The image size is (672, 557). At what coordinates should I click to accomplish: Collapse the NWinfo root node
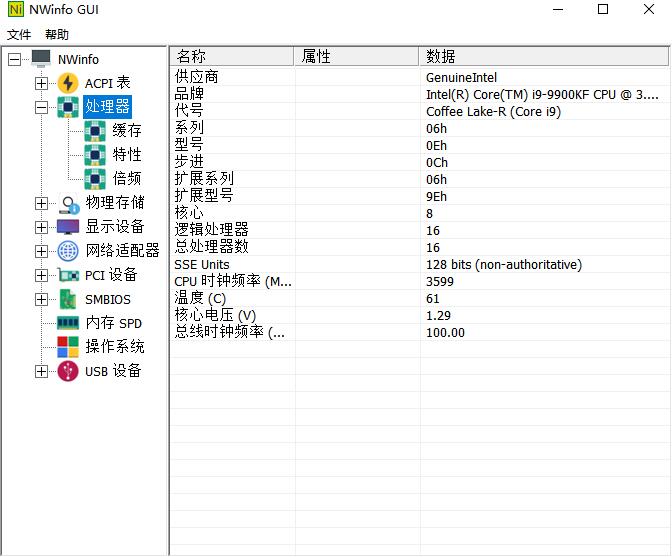pyautogui.click(x=15, y=59)
